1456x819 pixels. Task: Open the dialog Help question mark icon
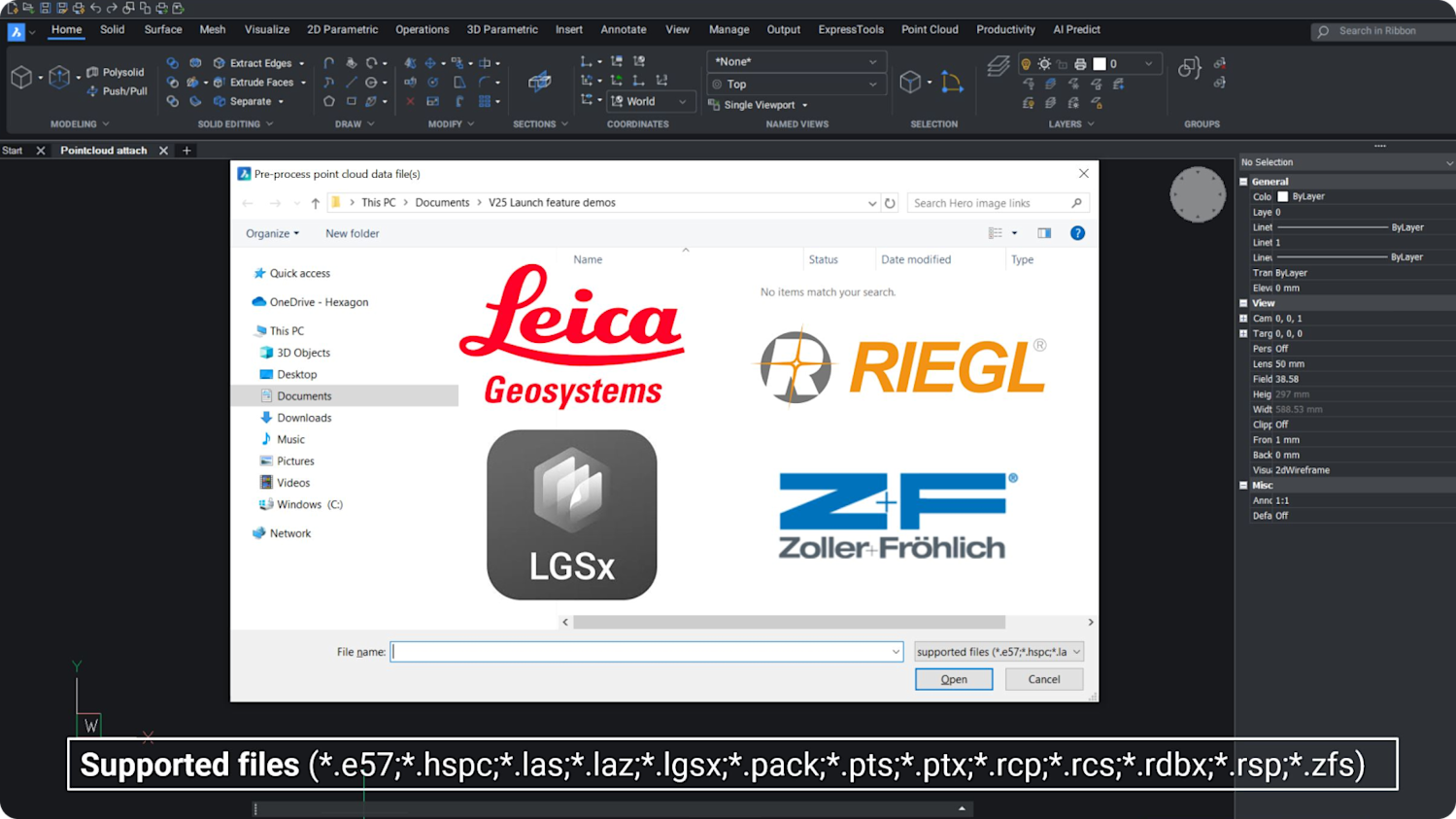(1077, 232)
